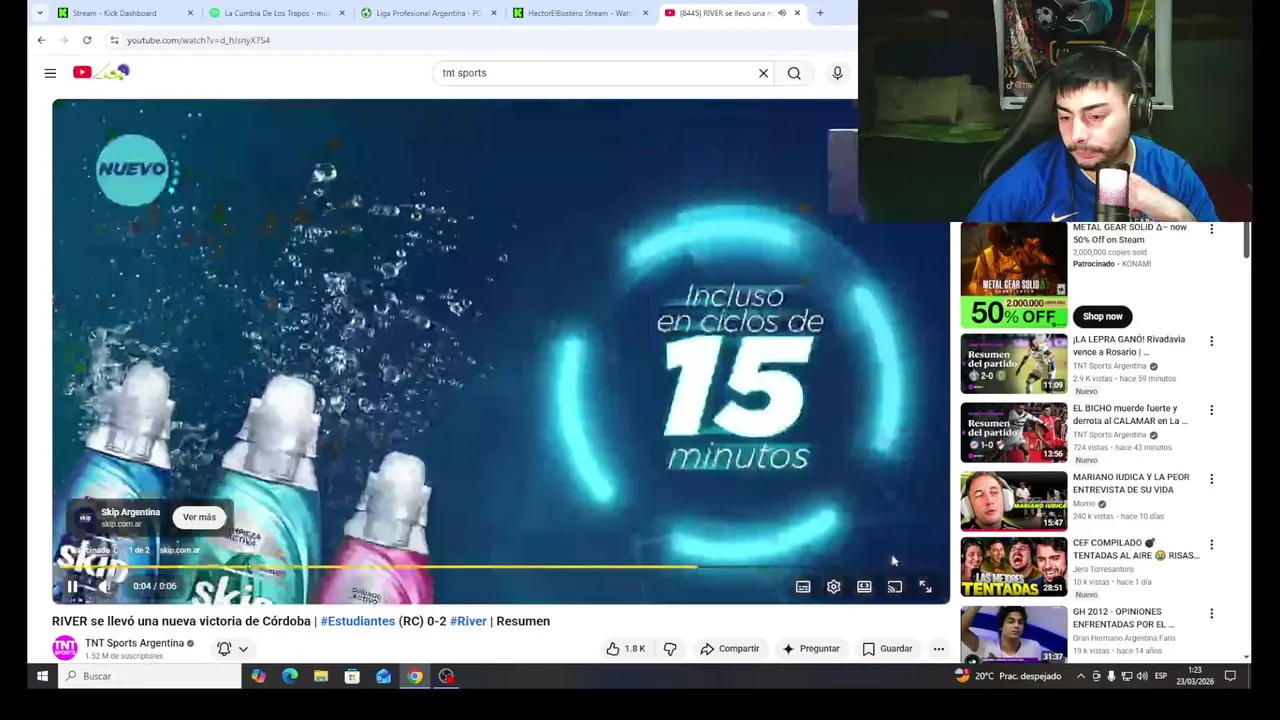Open Microsoft Store from the taskbar
This screenshot has height=720, width=1280.
(x=352, y=676)
